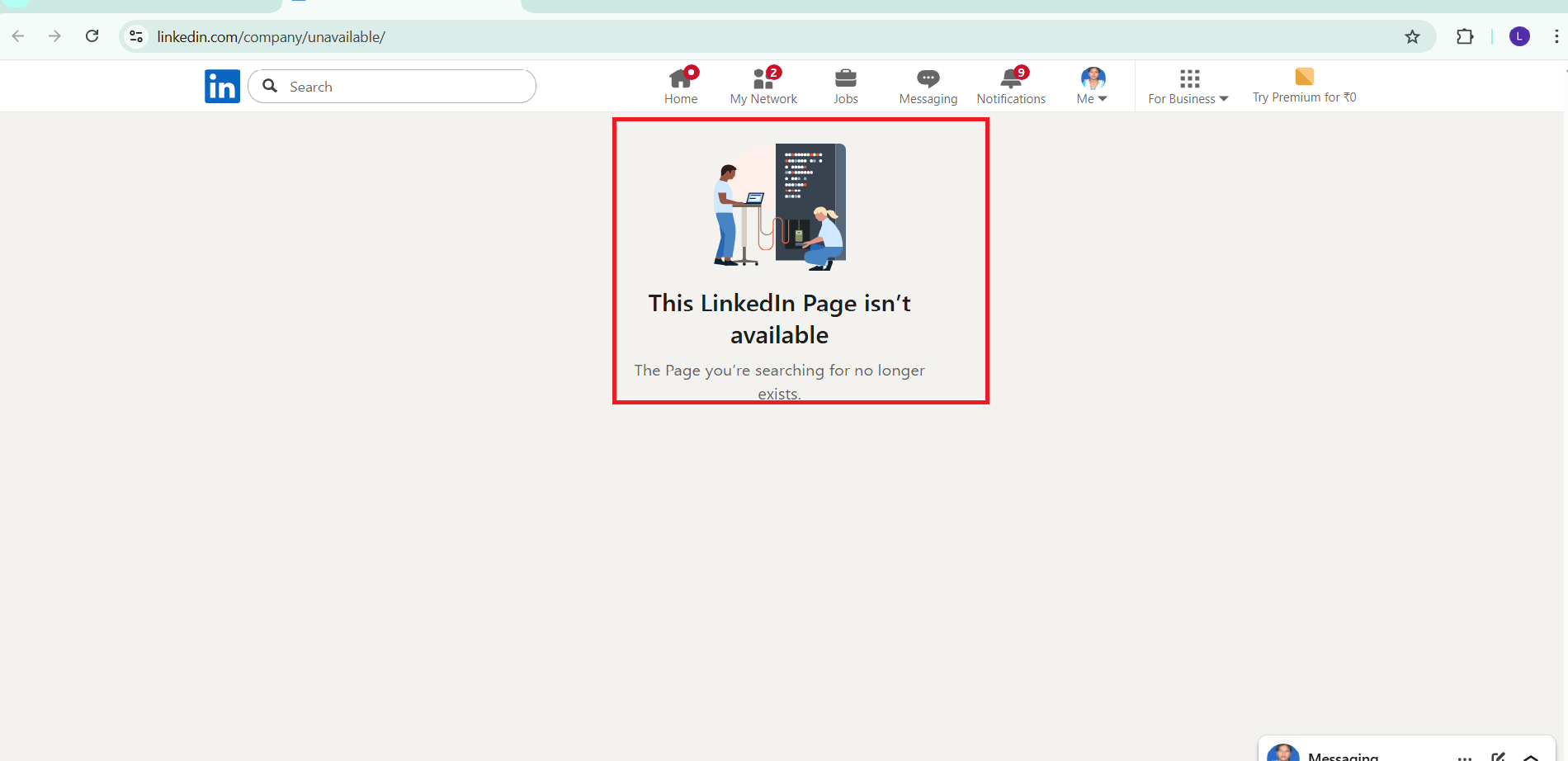The height and width of the screenshot is (761, 1568).
Task: Open the Chrome three-dot menu
Action: [1556, 36]
